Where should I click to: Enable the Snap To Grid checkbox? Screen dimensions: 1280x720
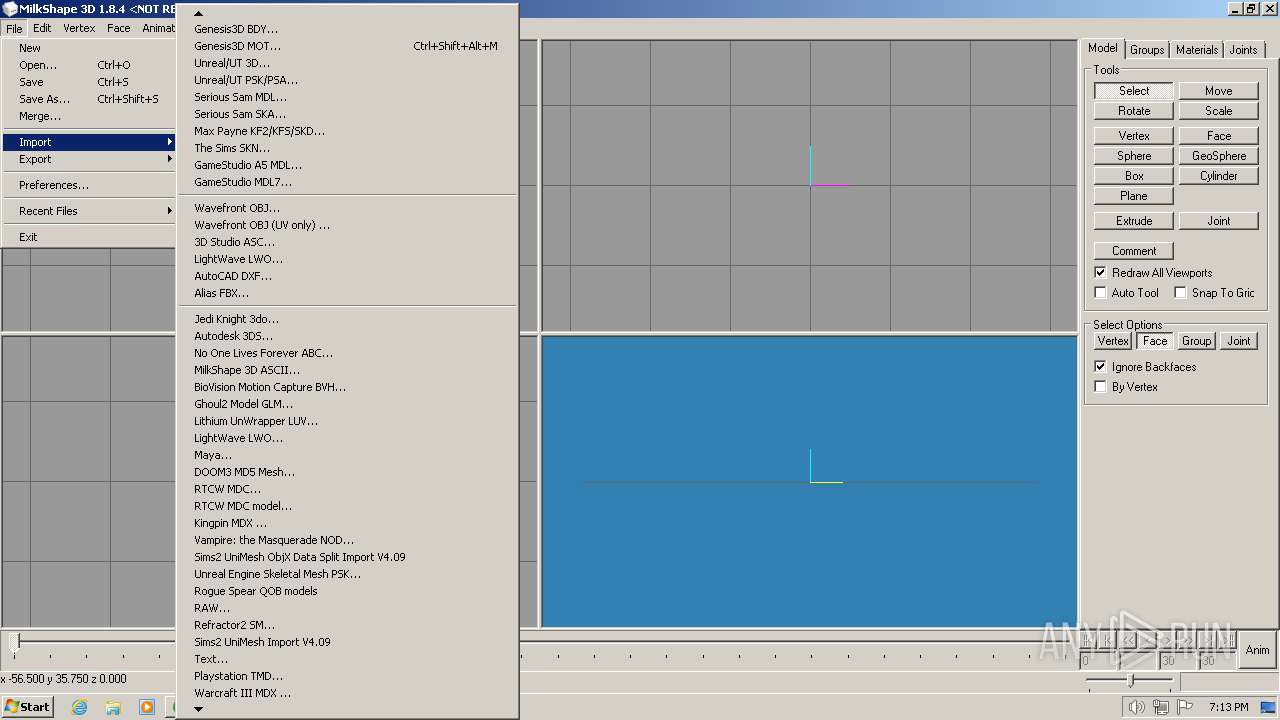pos(1180,292)
